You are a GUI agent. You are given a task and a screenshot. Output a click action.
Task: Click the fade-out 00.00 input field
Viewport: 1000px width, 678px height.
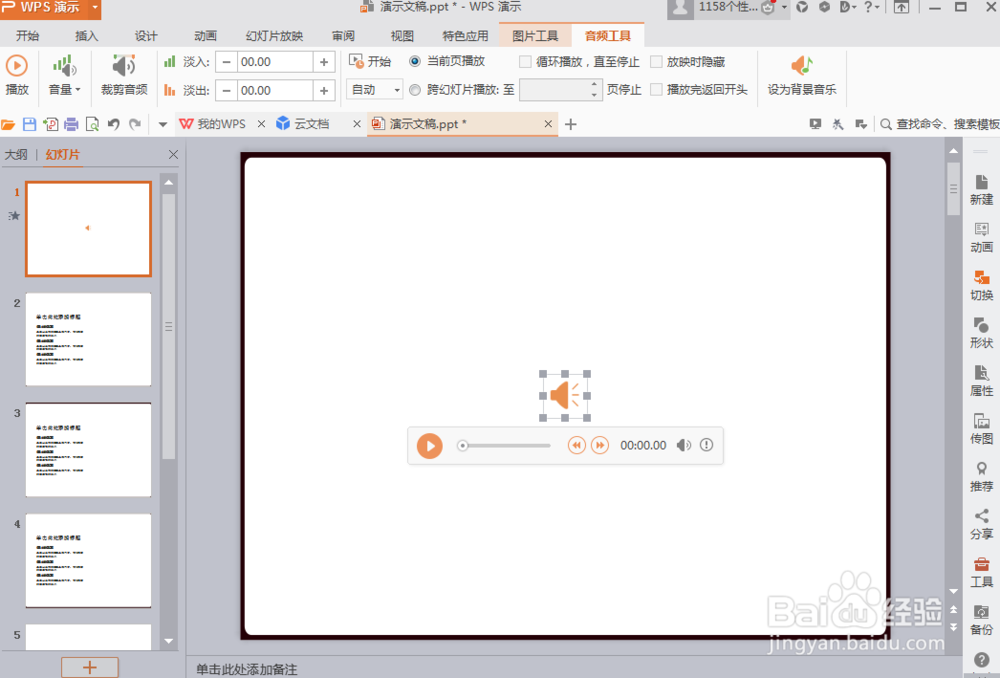coord(276,91)
